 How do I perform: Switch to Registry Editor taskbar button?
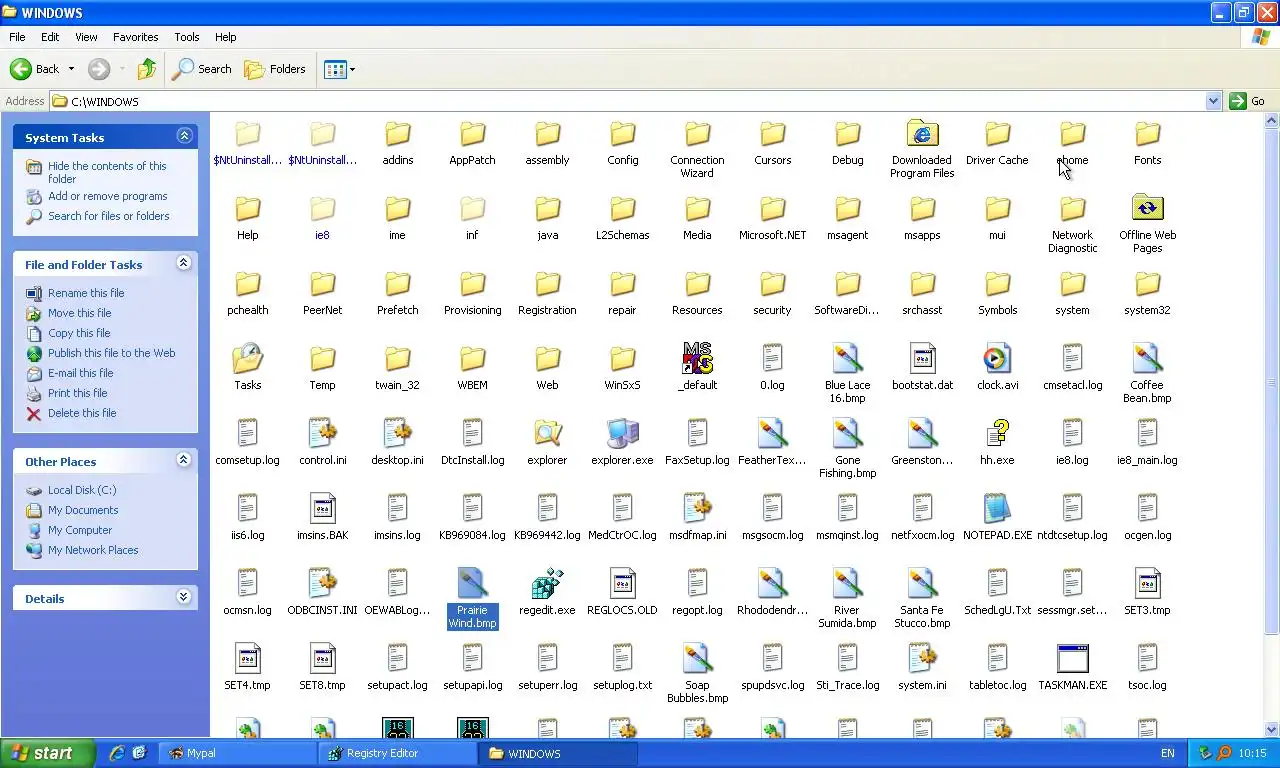pos(396,753)
